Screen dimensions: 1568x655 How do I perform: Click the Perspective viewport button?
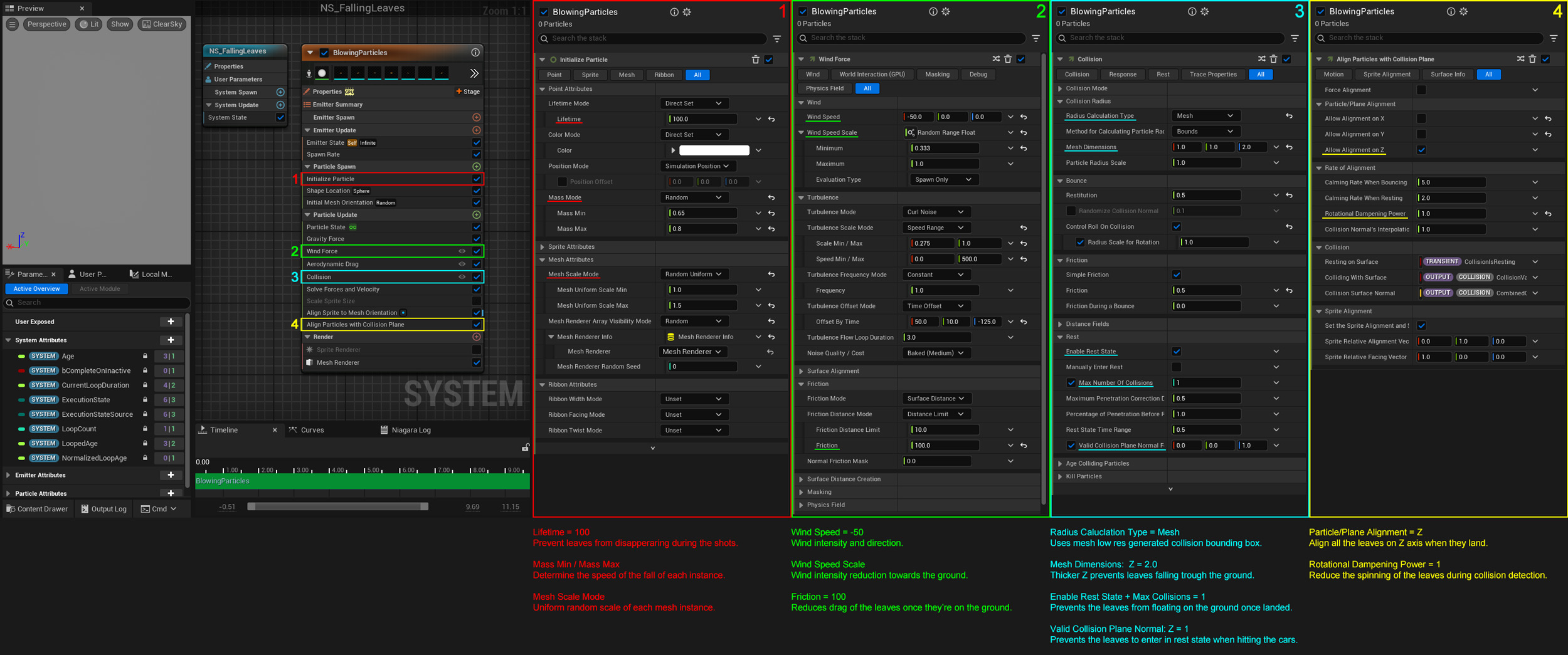pyautogui.click(x=46, y=24)
